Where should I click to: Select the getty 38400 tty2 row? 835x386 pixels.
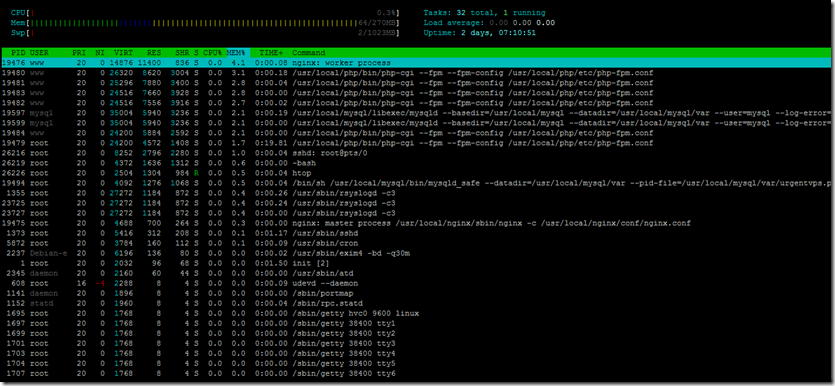coord(416,334)
